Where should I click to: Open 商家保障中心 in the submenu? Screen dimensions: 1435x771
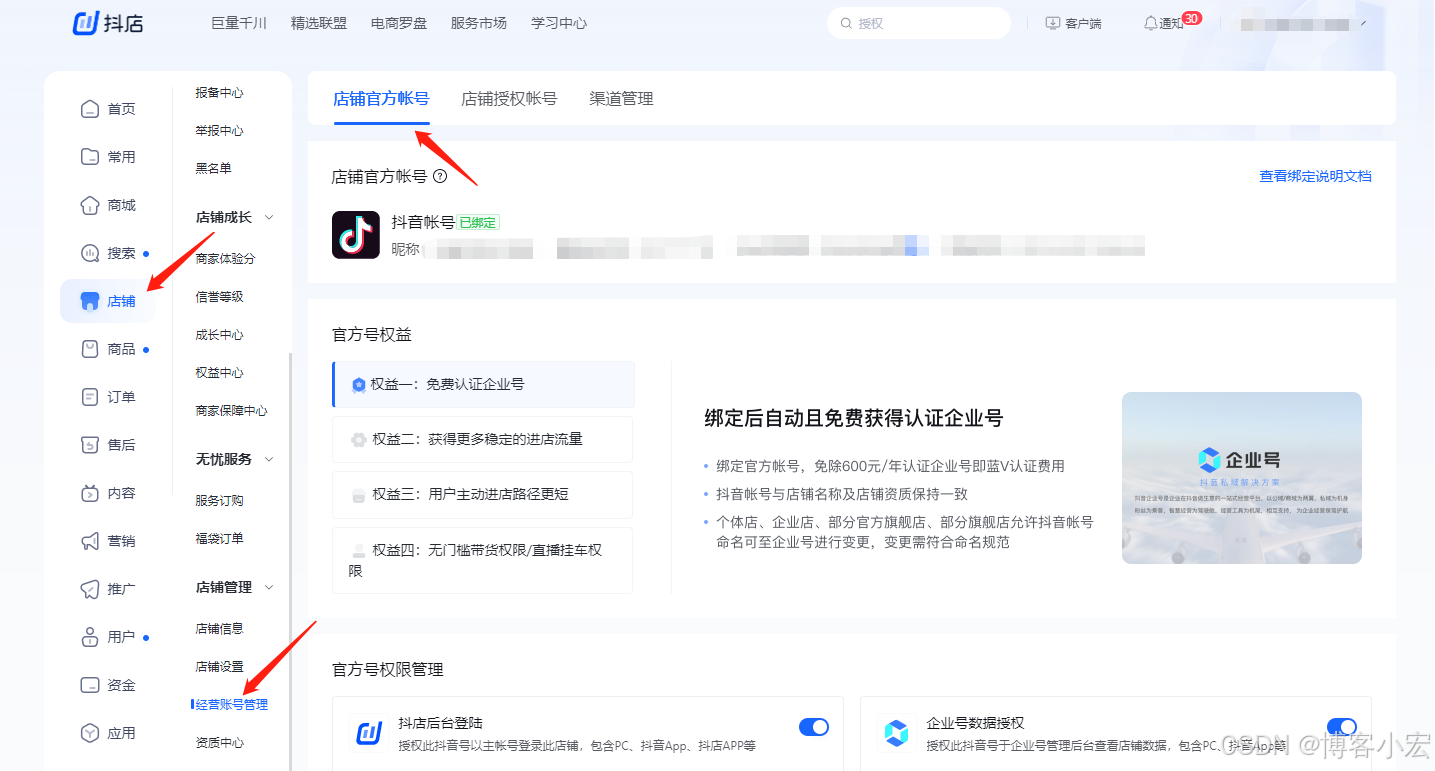click(232, 411)
